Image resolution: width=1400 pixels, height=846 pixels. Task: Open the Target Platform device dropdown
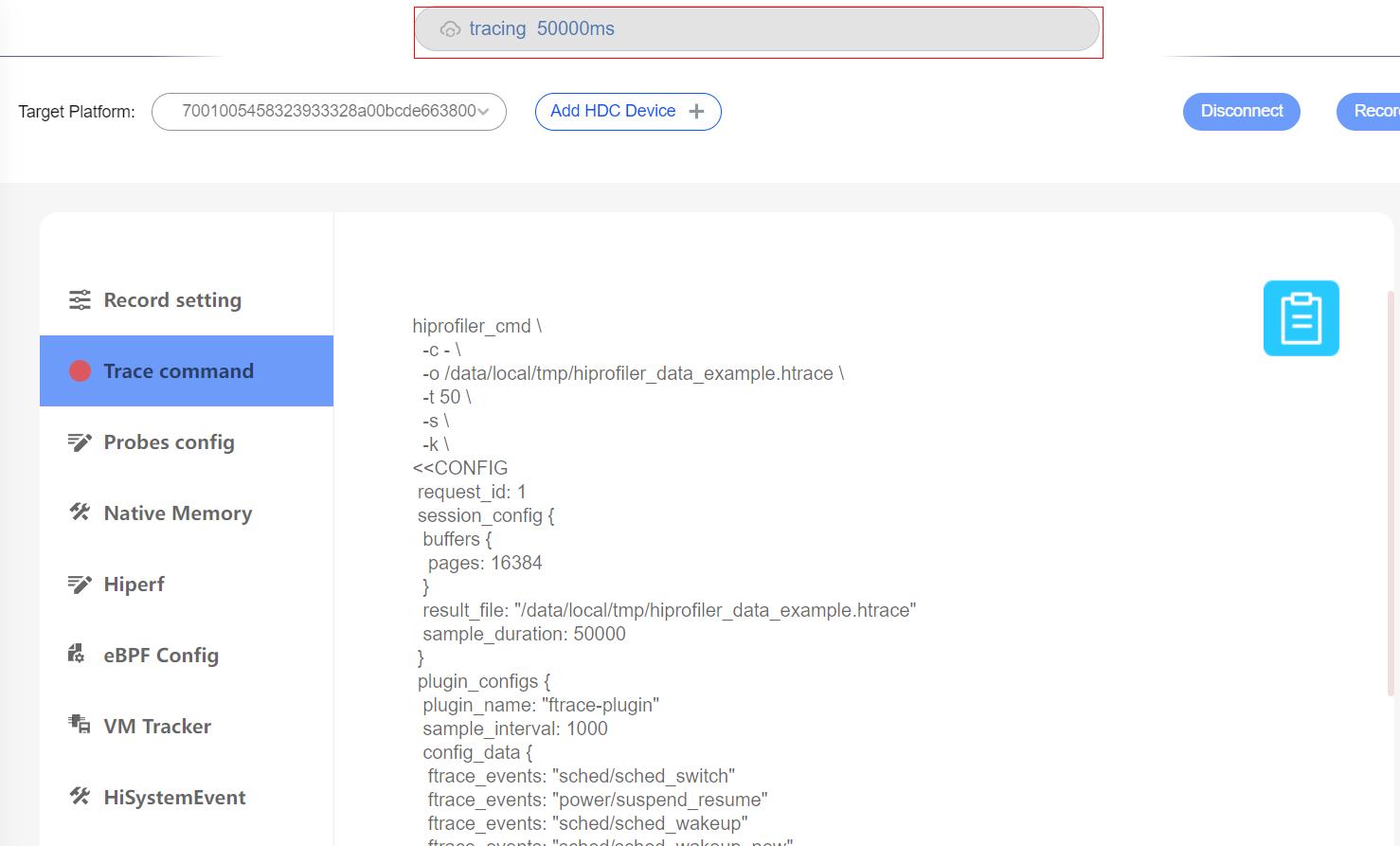[328, 112]
